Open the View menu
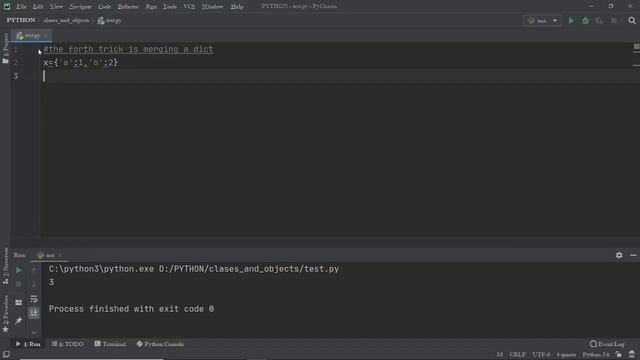Image resolution: width=640 pixels, height=360 pixels. pos(56,7)
